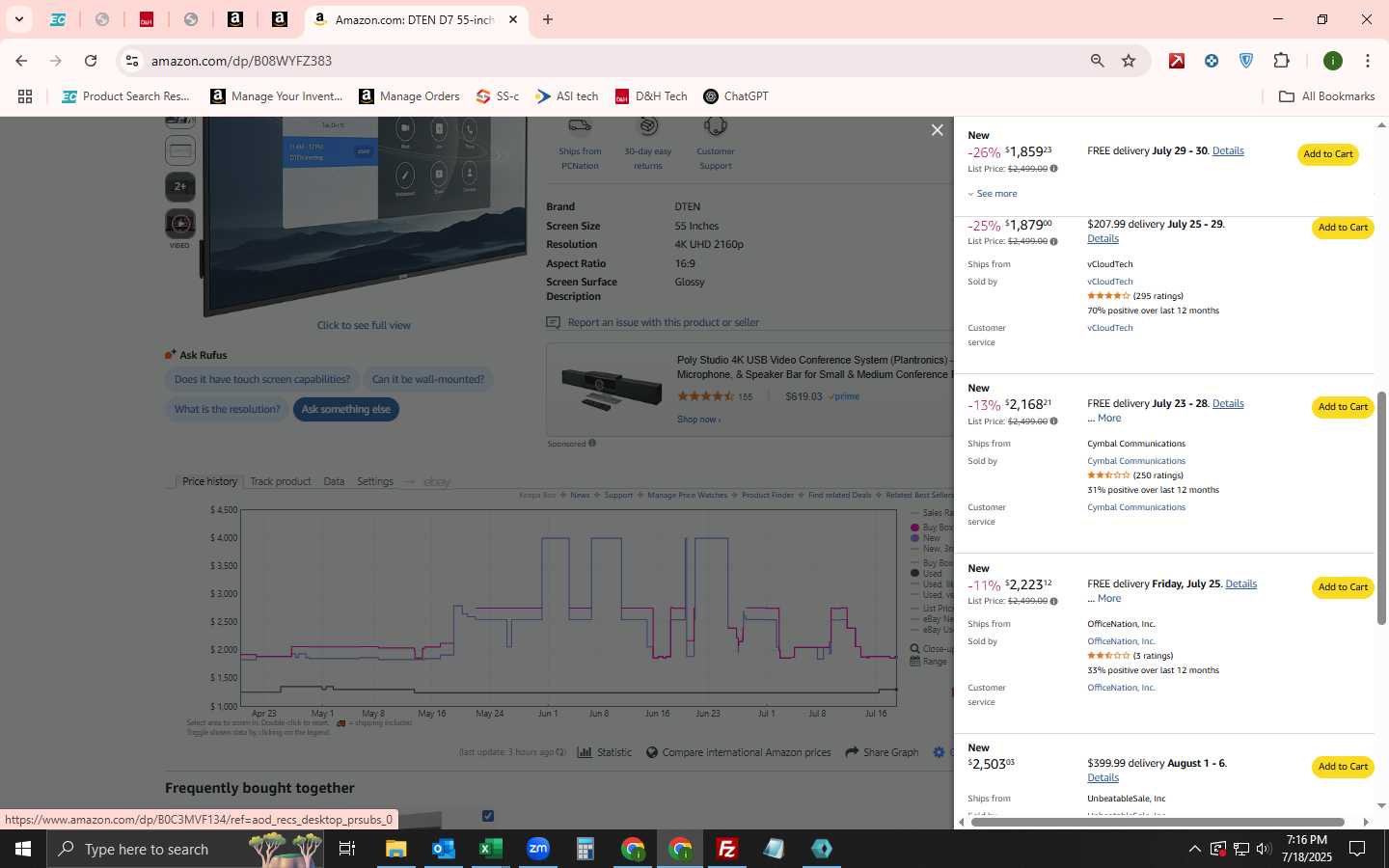Close the other sellers panel with the X
Screen dimensions: 1389x868
click(937, 130)
